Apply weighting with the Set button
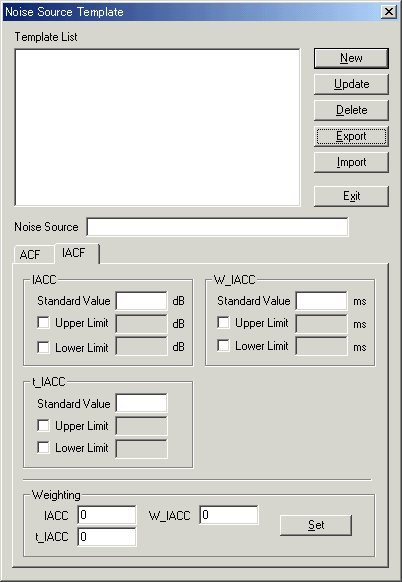The height and width of the screenshot is (582, 402). [316, 525]
